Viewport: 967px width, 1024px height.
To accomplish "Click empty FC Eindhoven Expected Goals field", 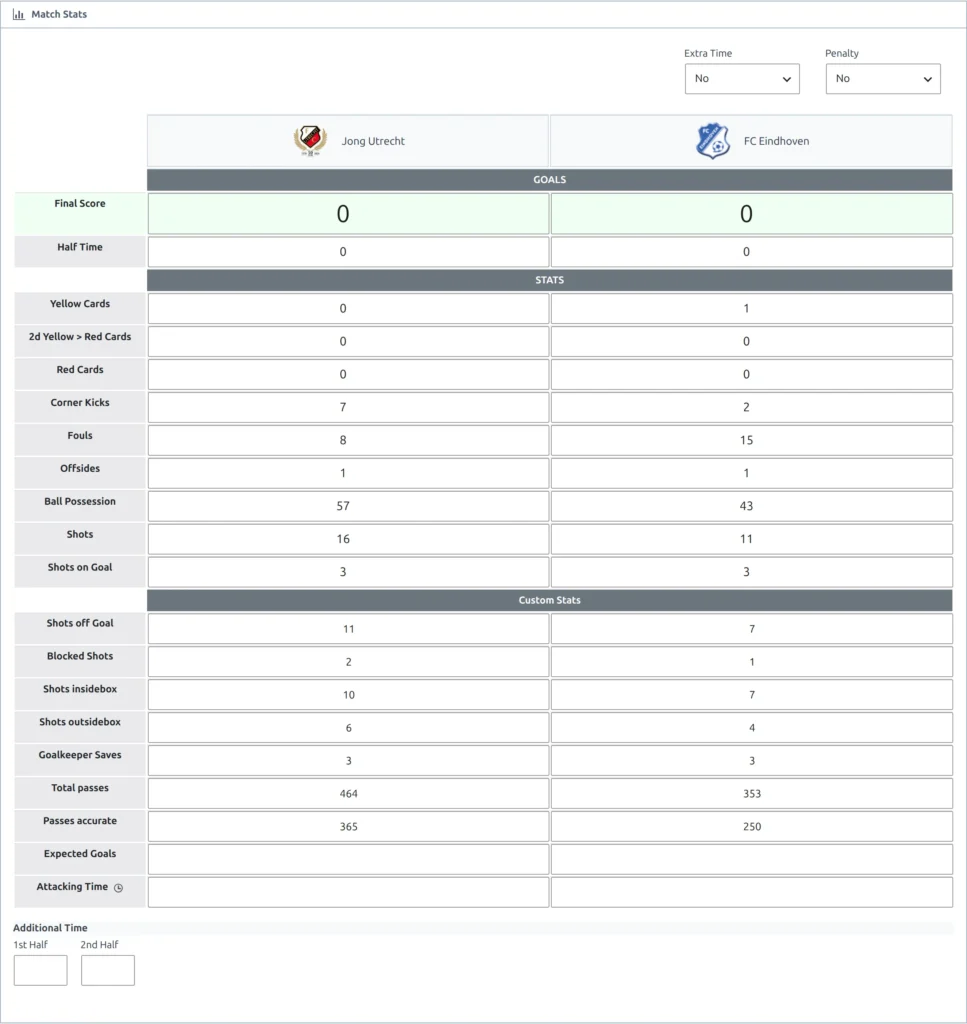I will [x=752, y=859].
